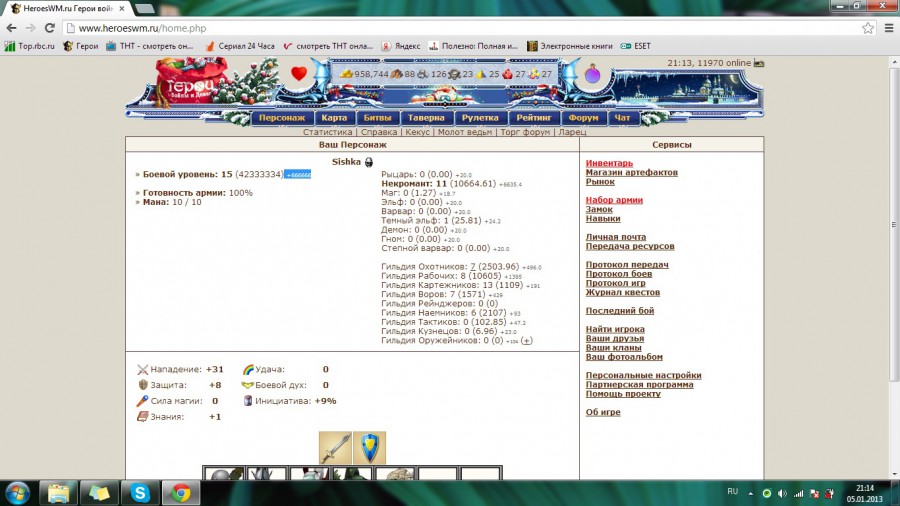Viewport: 900px width, 506px height.
Task: Click the purple mana potion icon
Action: 592,74
